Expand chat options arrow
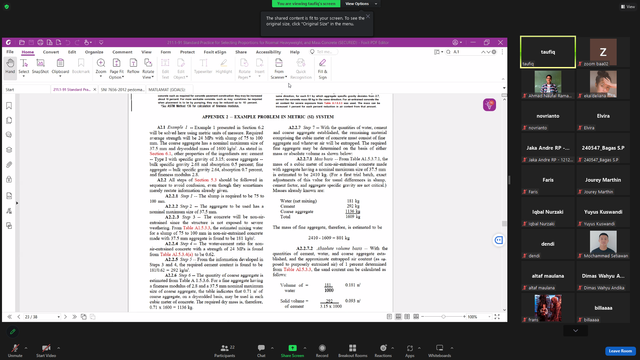 (272, 348)
